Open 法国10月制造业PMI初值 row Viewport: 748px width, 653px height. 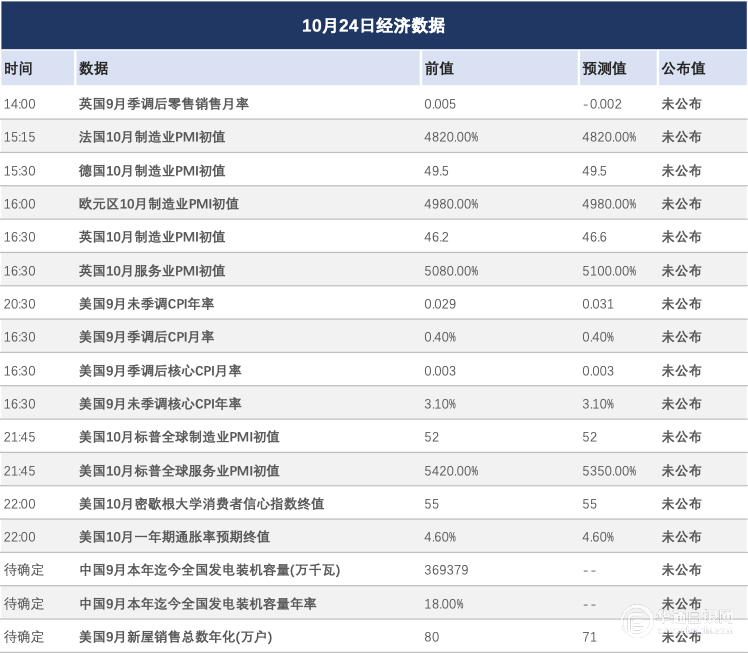click(152, 137)
